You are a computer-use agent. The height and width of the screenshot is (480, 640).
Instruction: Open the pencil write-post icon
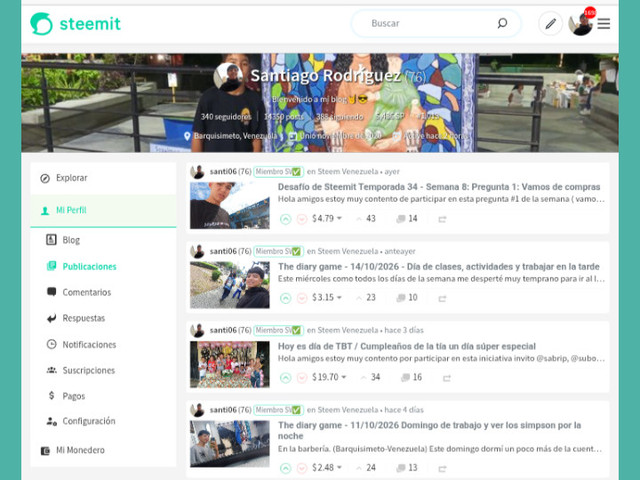[550, 24]
